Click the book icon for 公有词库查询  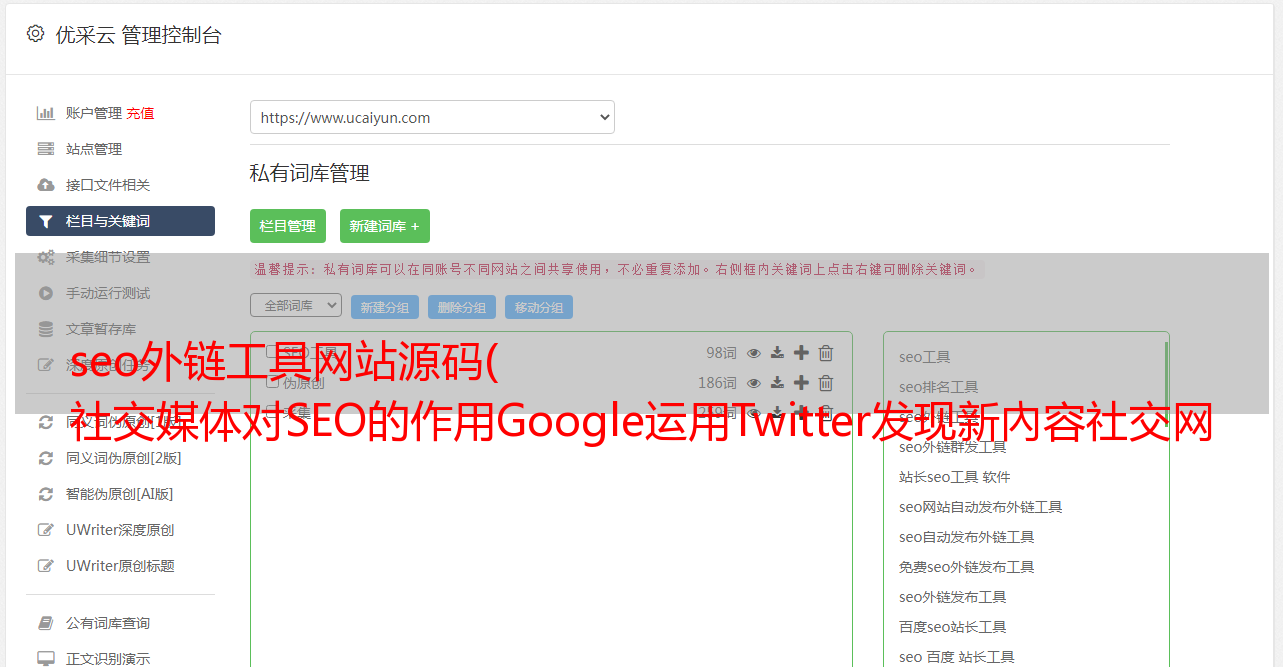46,623
